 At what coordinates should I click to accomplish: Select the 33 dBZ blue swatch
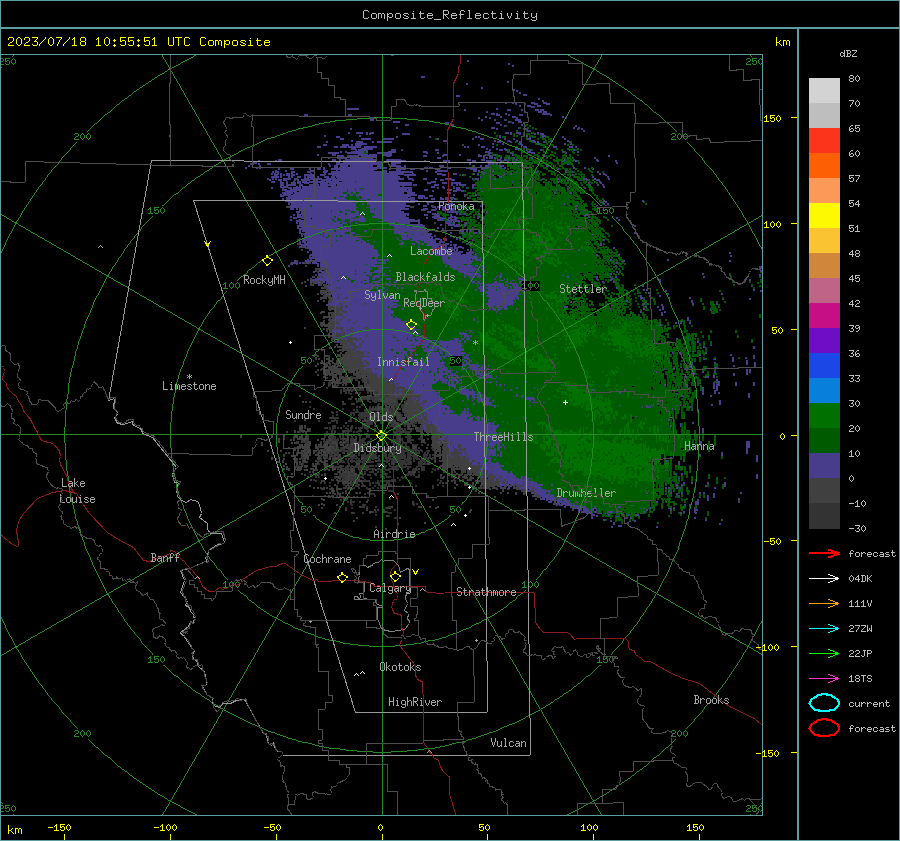click(x=824, y=390)
